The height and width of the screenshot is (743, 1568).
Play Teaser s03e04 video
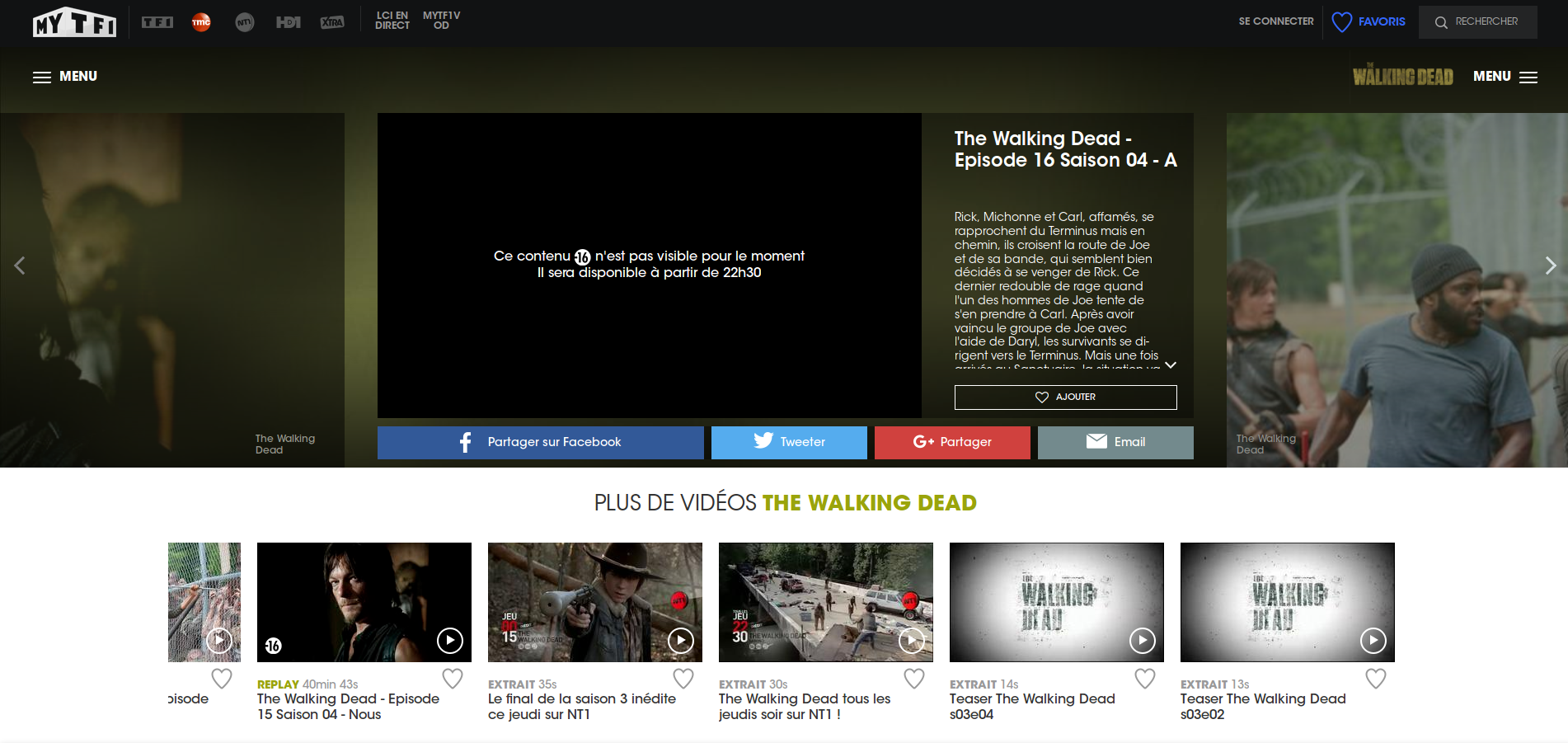[1143, 641]
